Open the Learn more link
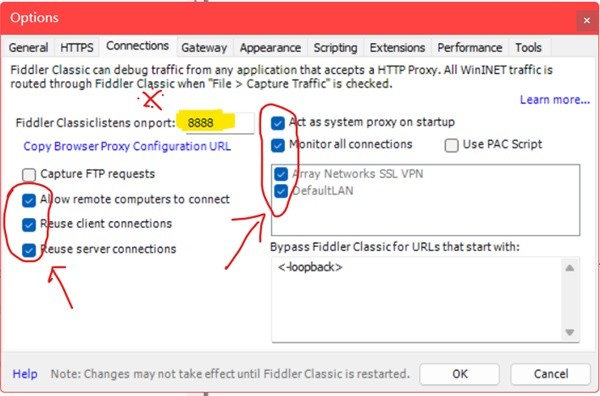 (554, 100)
